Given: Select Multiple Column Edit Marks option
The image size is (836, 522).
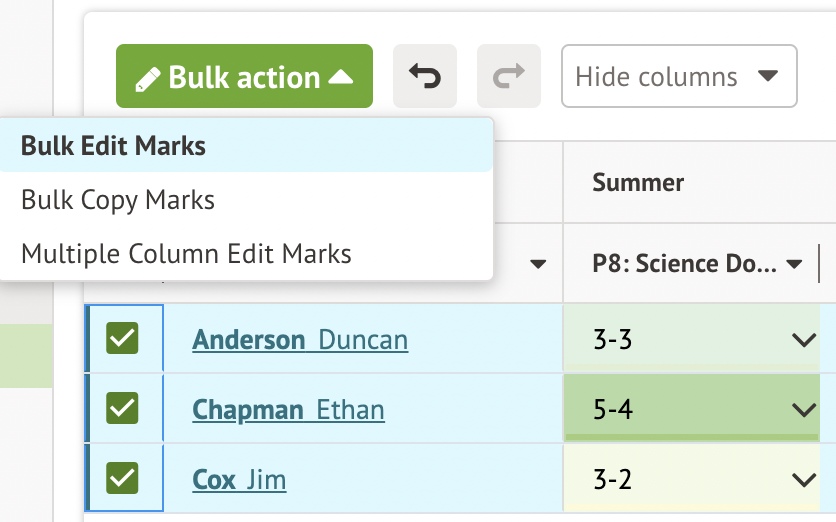Looking at the screenshot, I should click(x=186, y=254).
